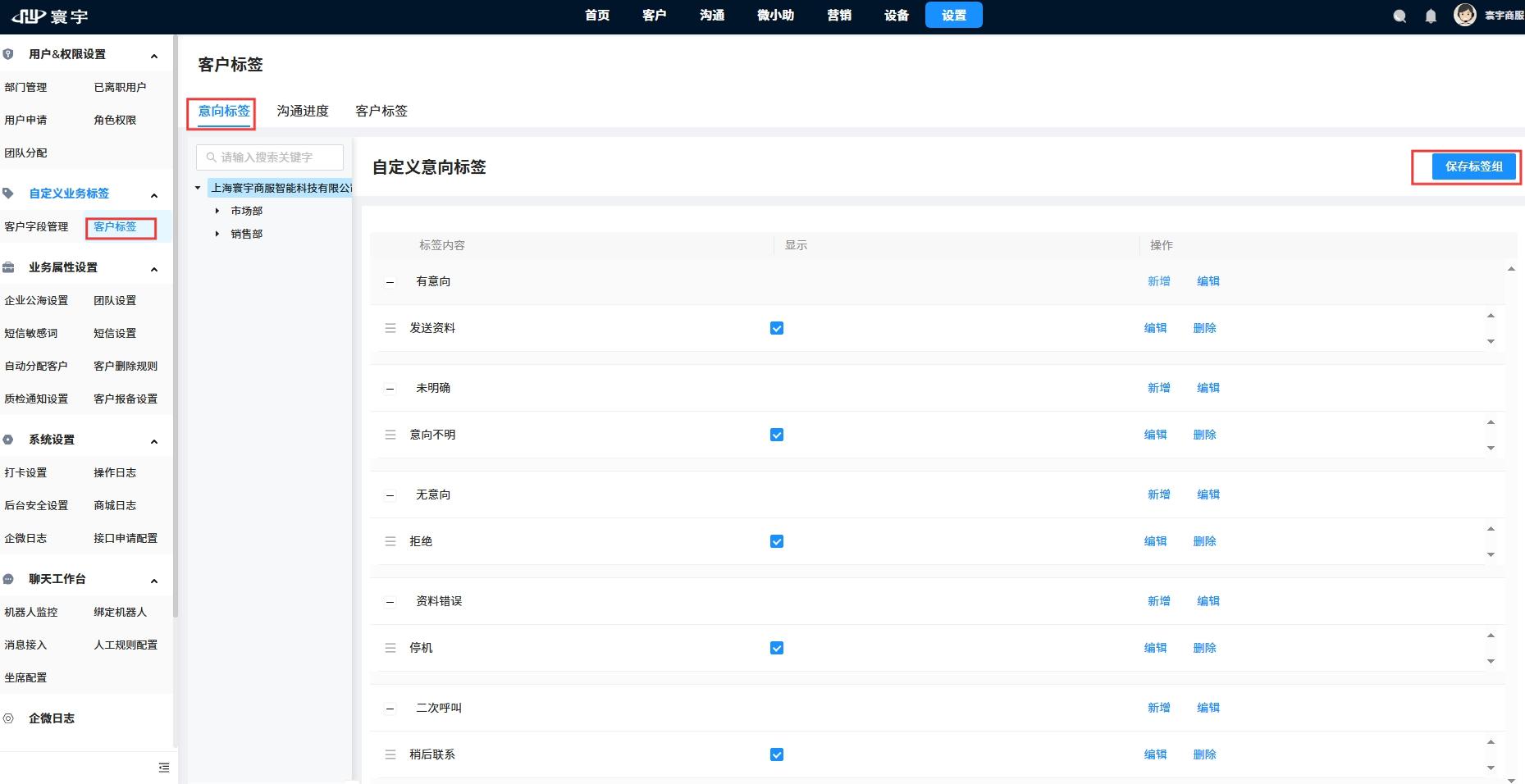Click drag handle icon of 稍后联系 row

[390, 754]
